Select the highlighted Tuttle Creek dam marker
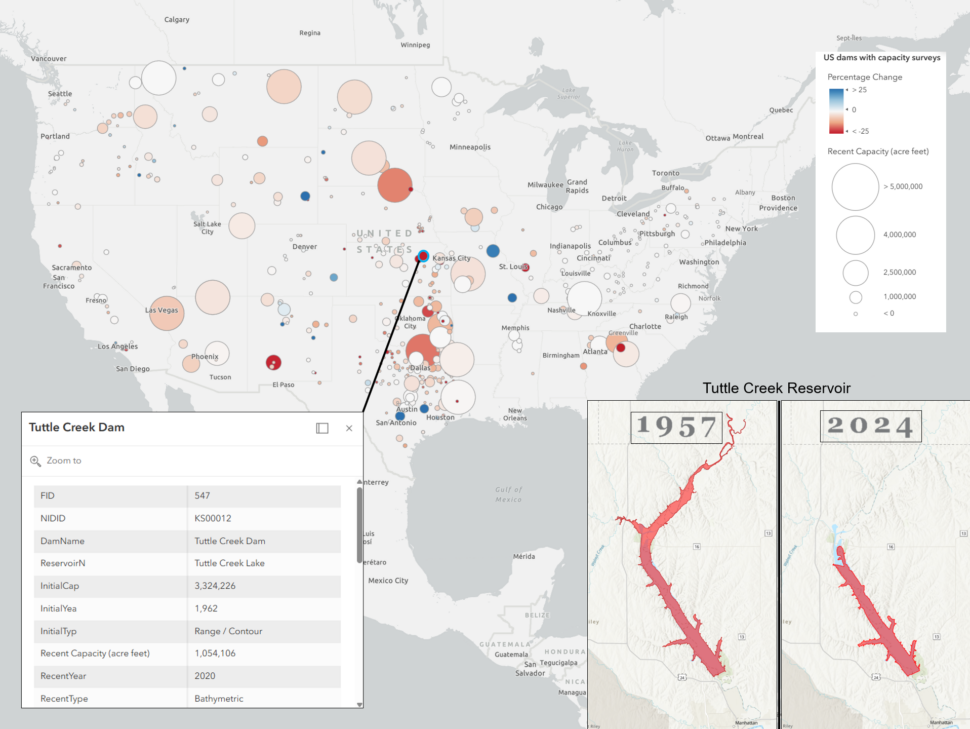The width and height of the screenshot is (970, 729). click(423, 256)
